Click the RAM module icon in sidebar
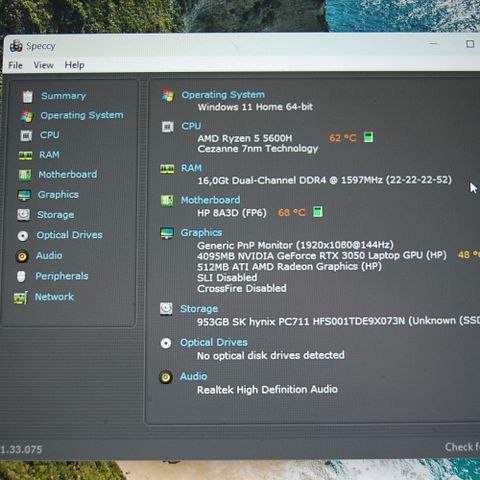This screenshot has width=480, height=480. pos(25,155)
